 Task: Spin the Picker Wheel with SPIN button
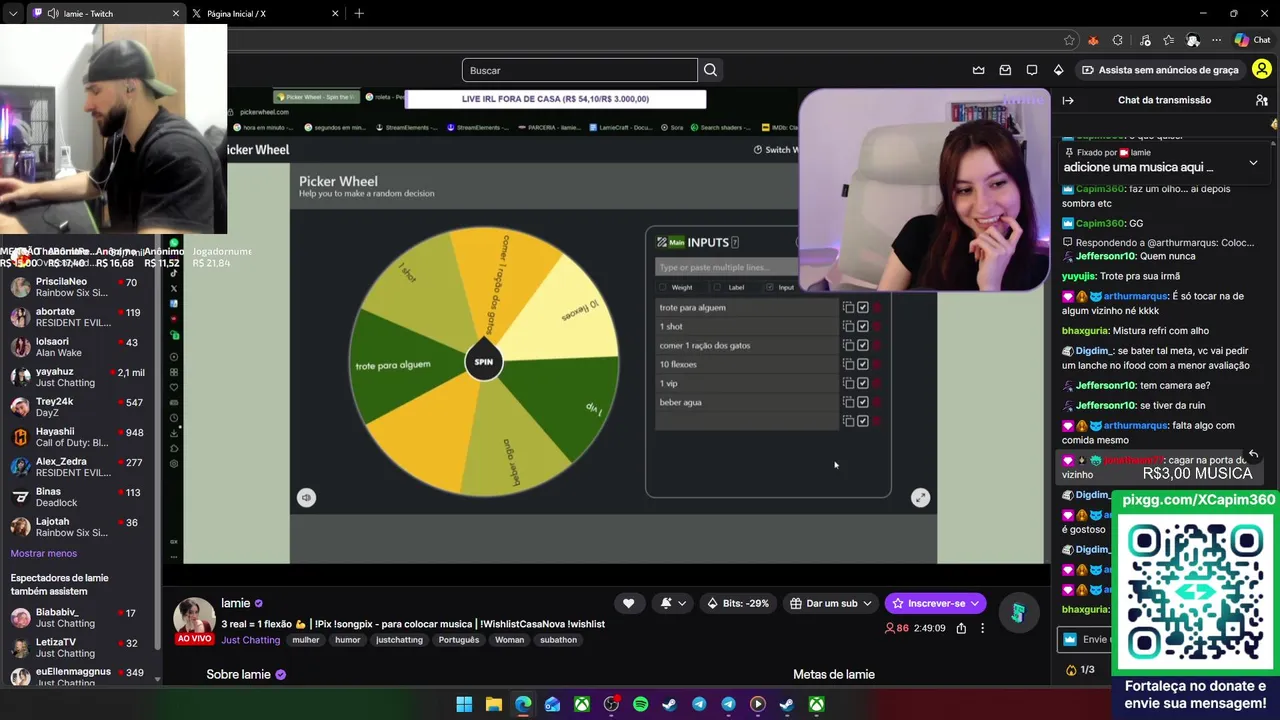click(484, 361)
